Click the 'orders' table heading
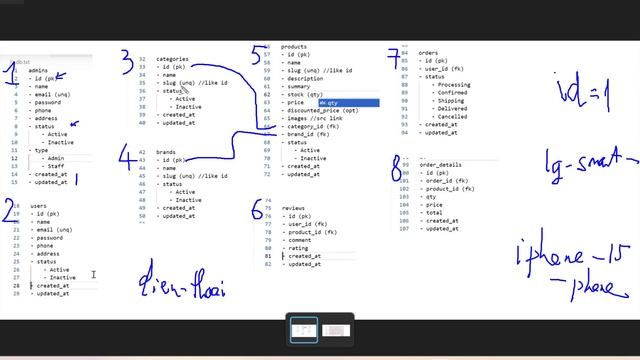640x360 pixels. (428, 53)
